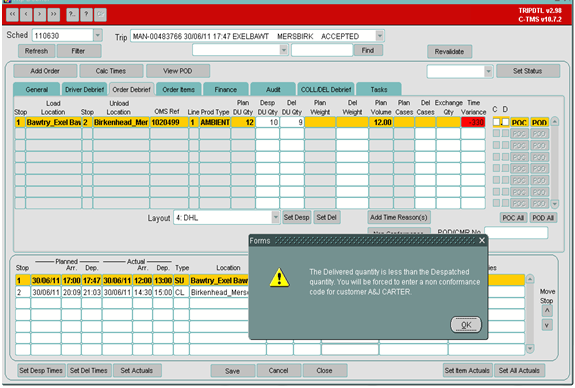Click the POD All button
The width and height of the screenshot is (575, 388).
pos(543,218)
